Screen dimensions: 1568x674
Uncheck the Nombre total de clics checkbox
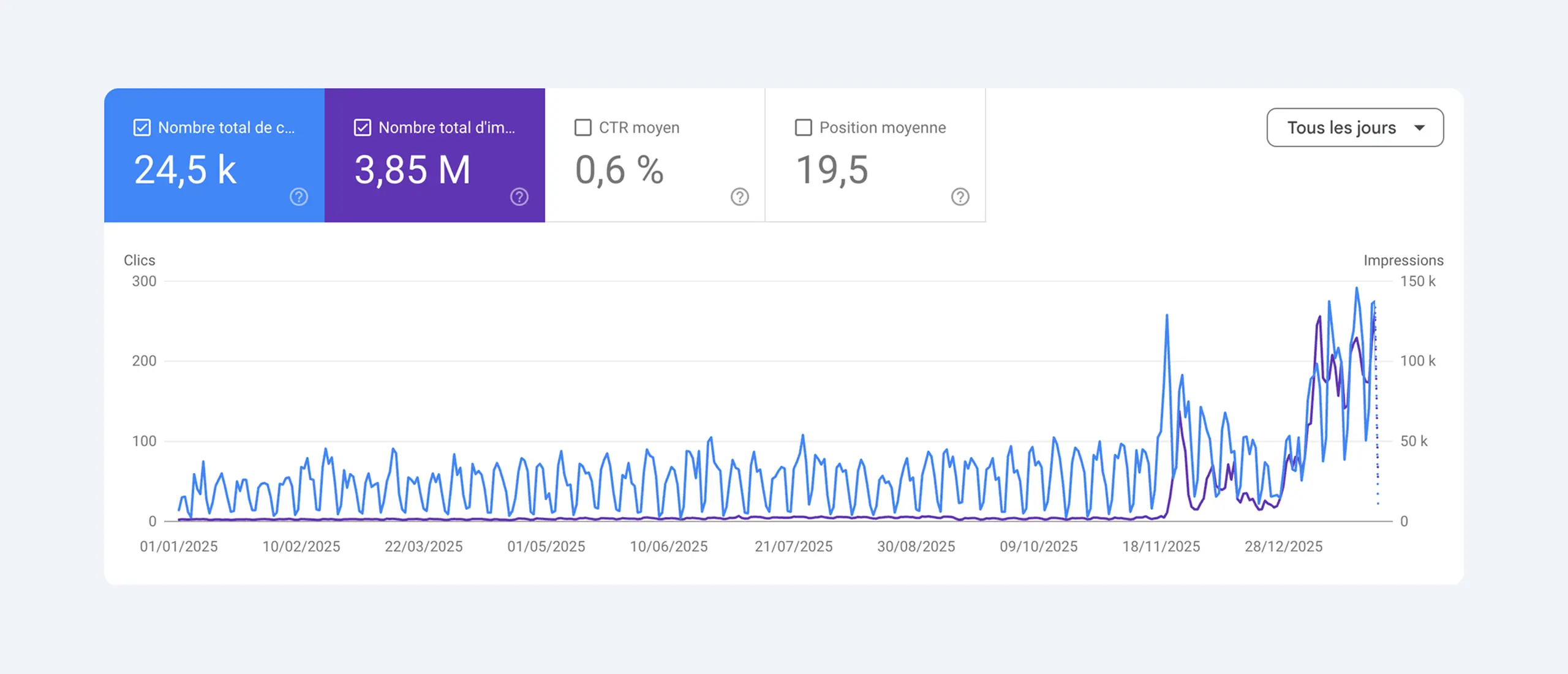[142, 127]
